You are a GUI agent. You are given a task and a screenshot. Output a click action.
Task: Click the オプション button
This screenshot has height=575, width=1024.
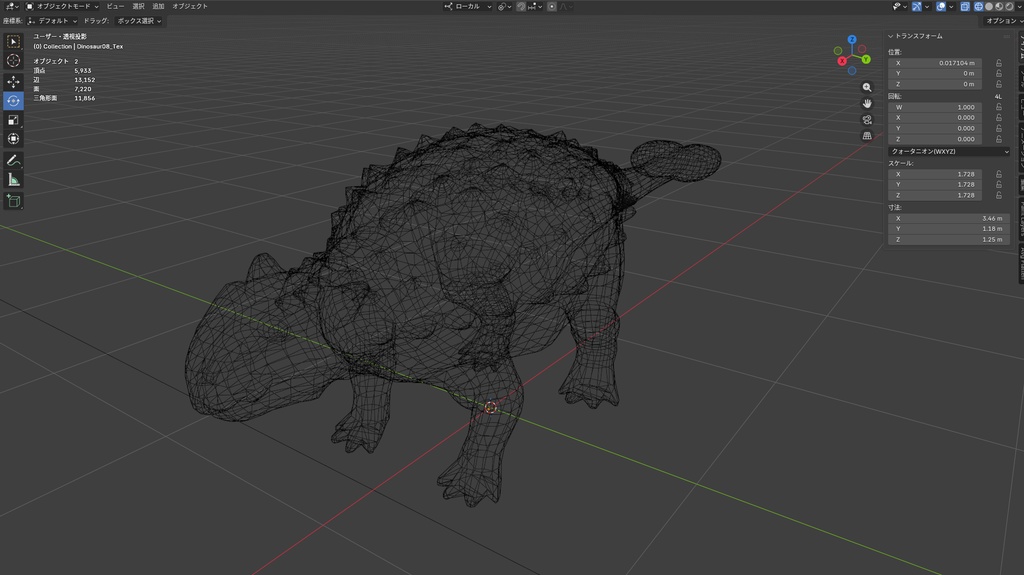(x=1000, y=20)
